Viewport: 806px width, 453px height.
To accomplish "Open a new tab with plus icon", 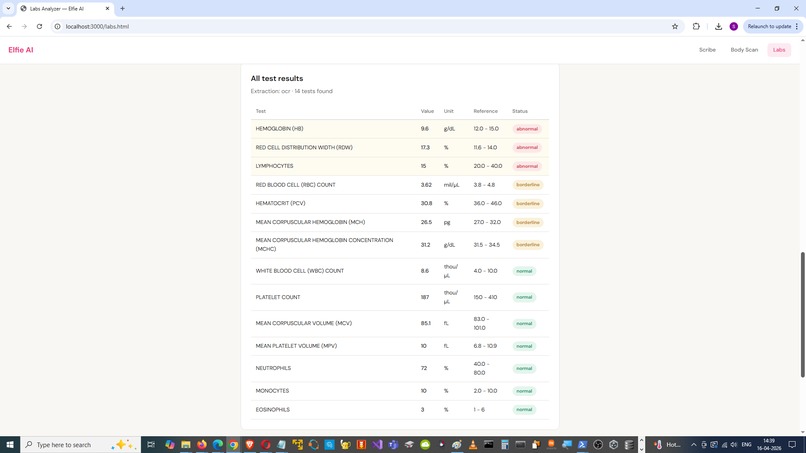I will (122, 8).
